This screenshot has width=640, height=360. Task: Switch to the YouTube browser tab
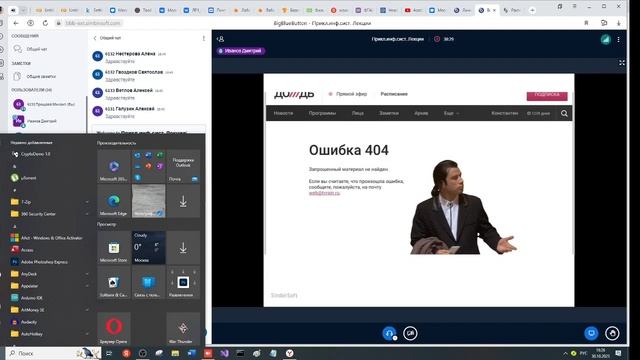tap(413, 10)
